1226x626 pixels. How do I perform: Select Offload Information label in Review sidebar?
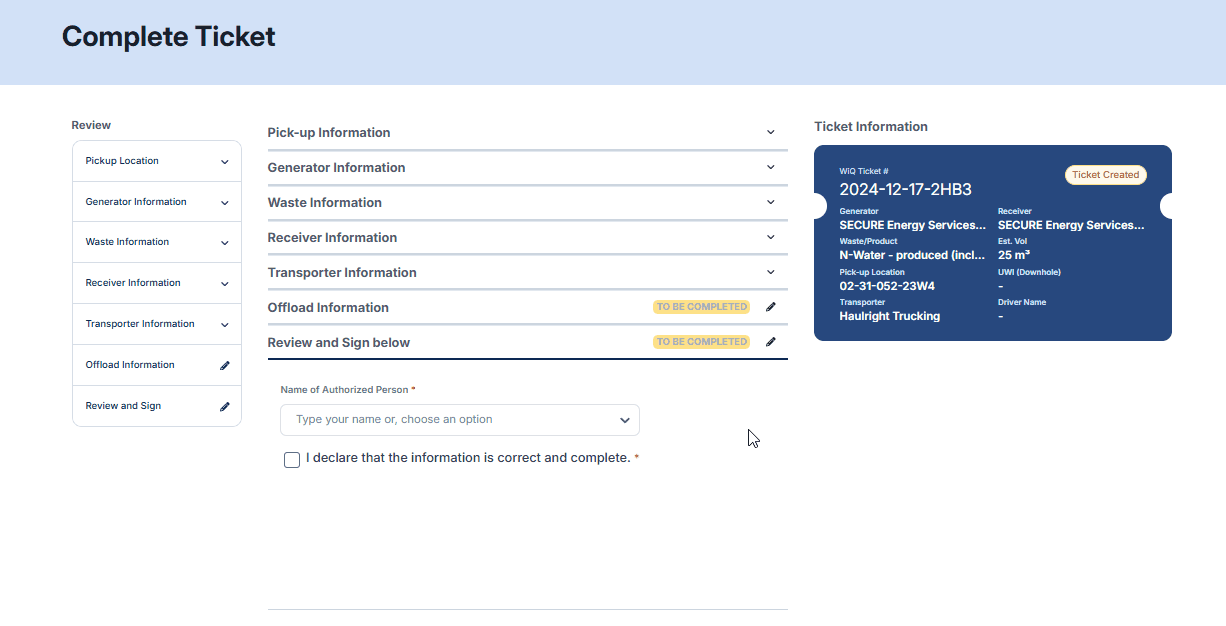click(130, 365)
